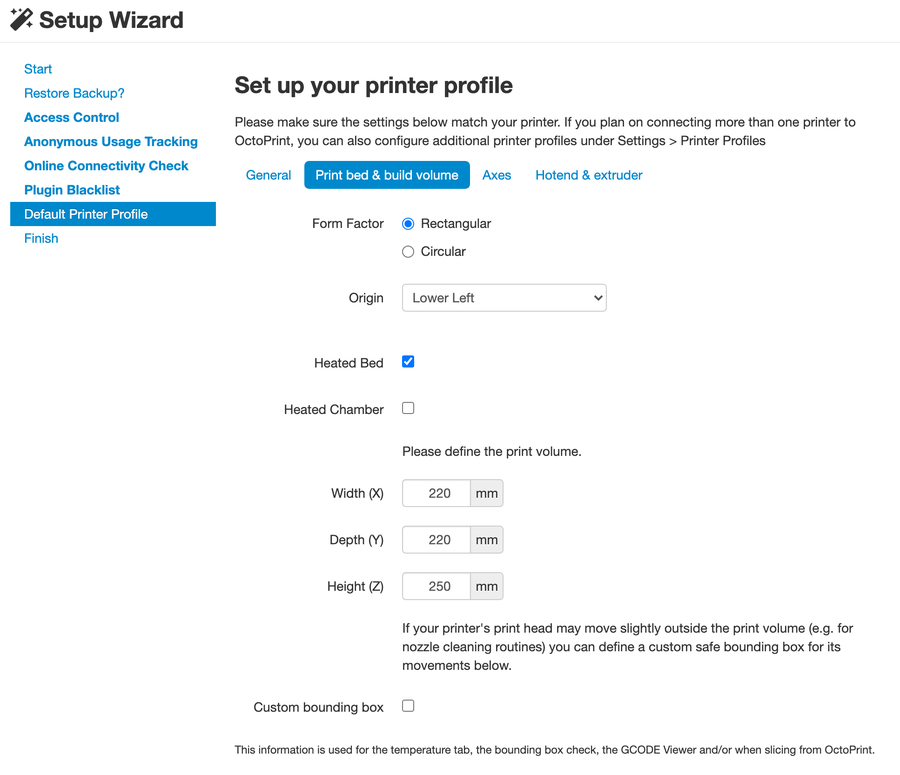Go to the Plugin Blacklist step
Image resolution: width=900 pixels, height=775 pixels.
[x=72, y=190]
